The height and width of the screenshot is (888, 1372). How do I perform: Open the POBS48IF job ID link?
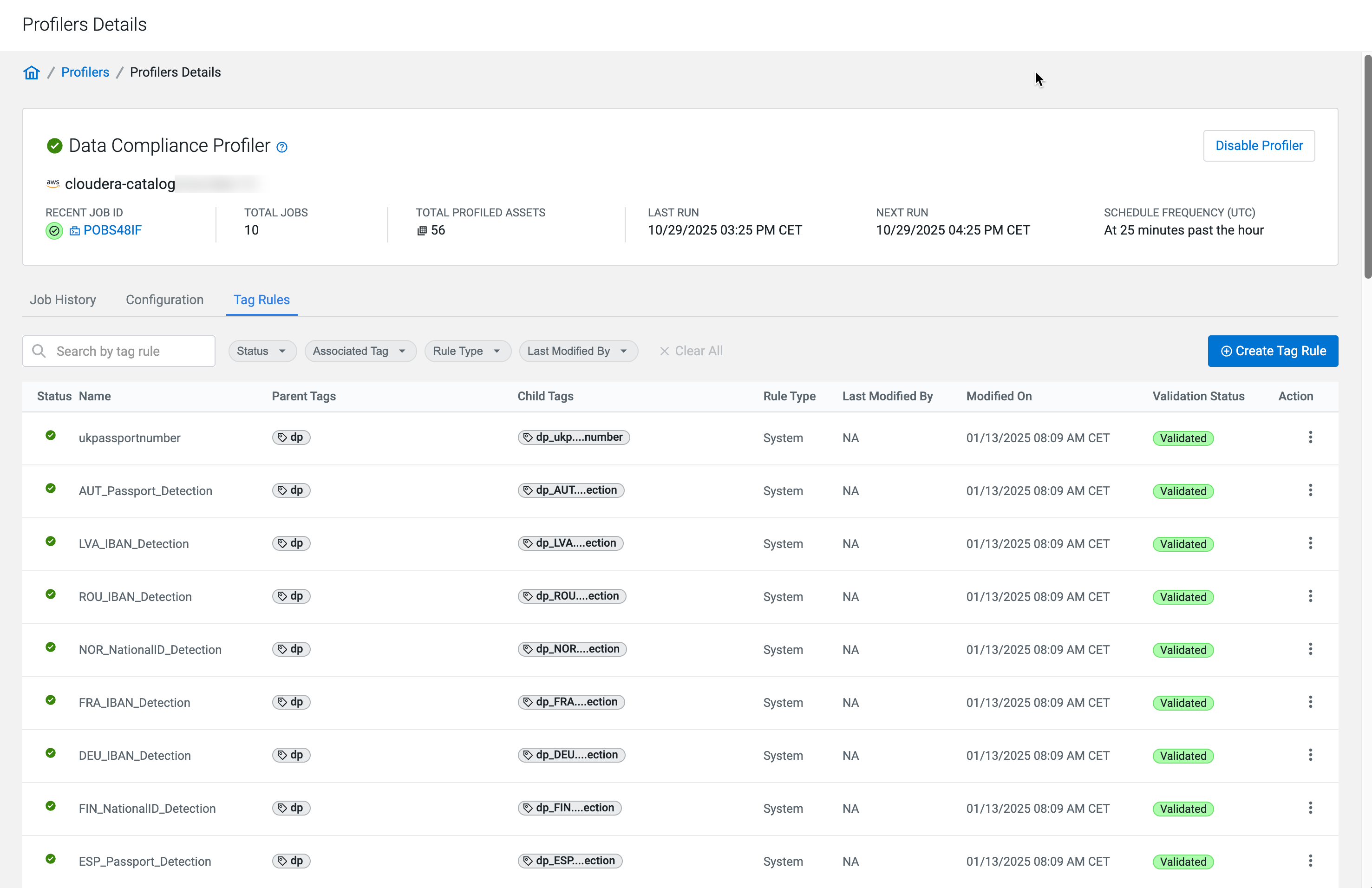(x=112, y=231)
